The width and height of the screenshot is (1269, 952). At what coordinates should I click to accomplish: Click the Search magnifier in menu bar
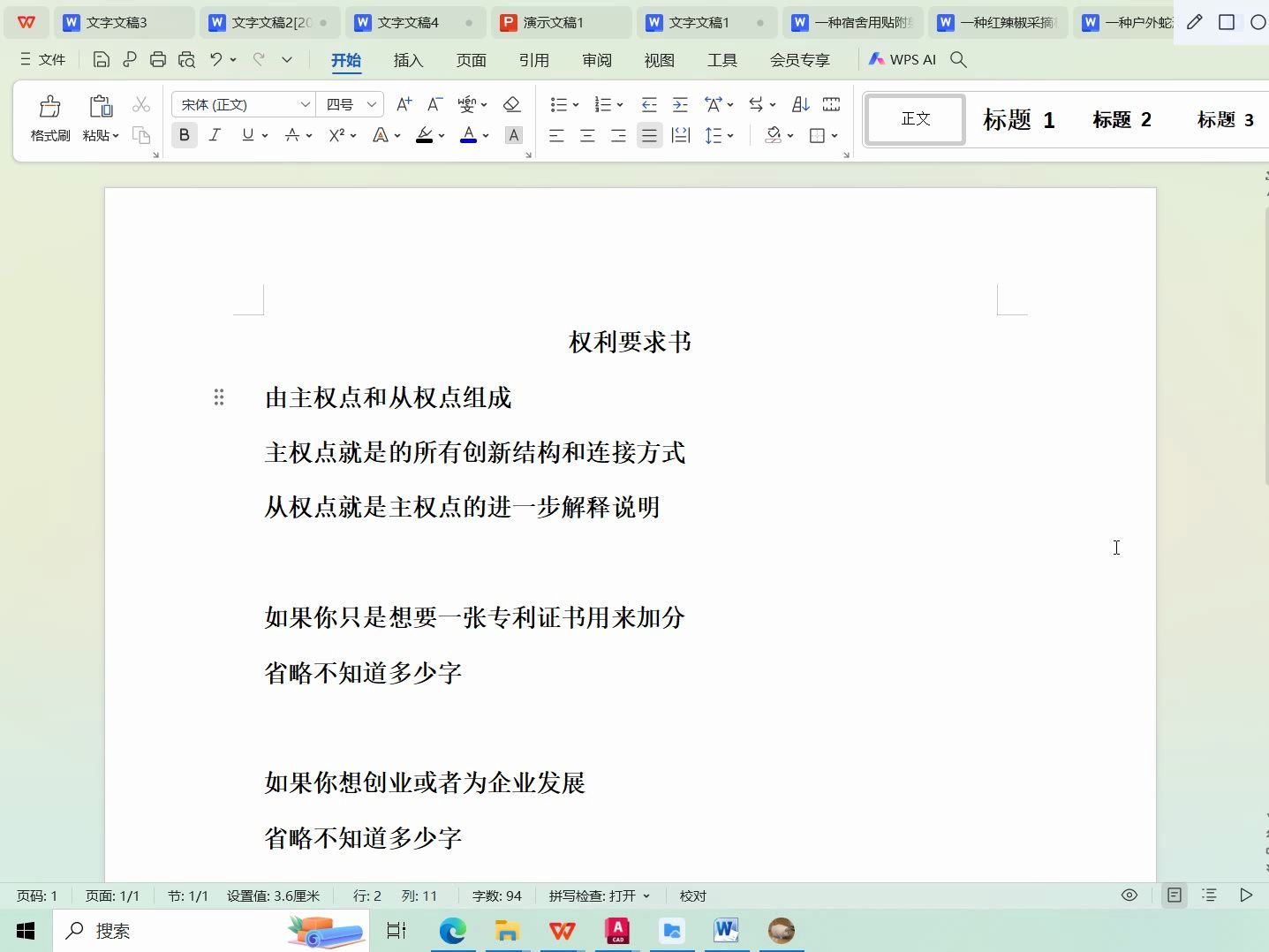point(958,59)
